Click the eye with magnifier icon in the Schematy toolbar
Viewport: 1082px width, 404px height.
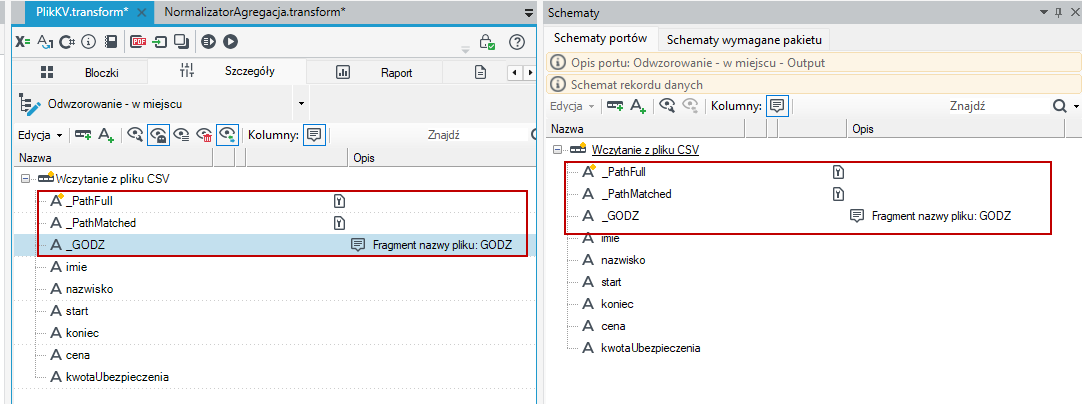(x=667, y=106)
